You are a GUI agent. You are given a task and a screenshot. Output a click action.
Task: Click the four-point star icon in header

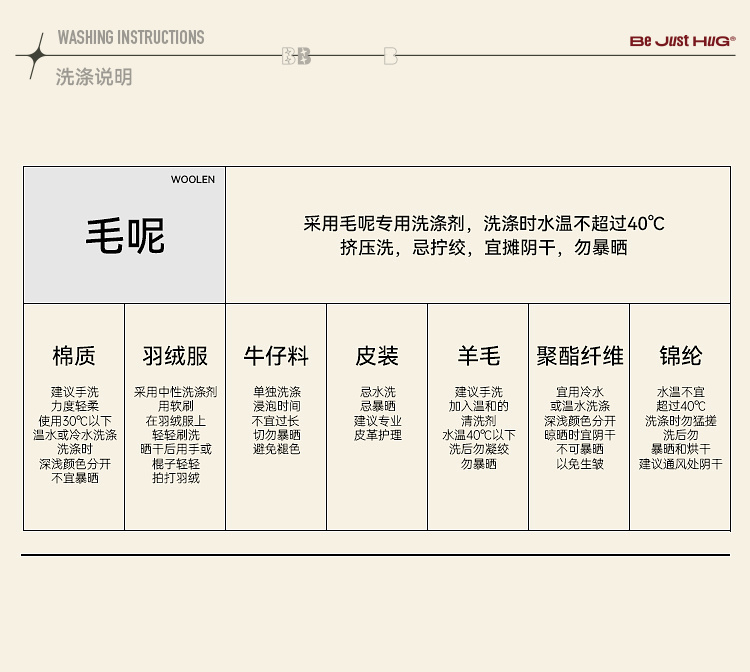coord(36,55)
